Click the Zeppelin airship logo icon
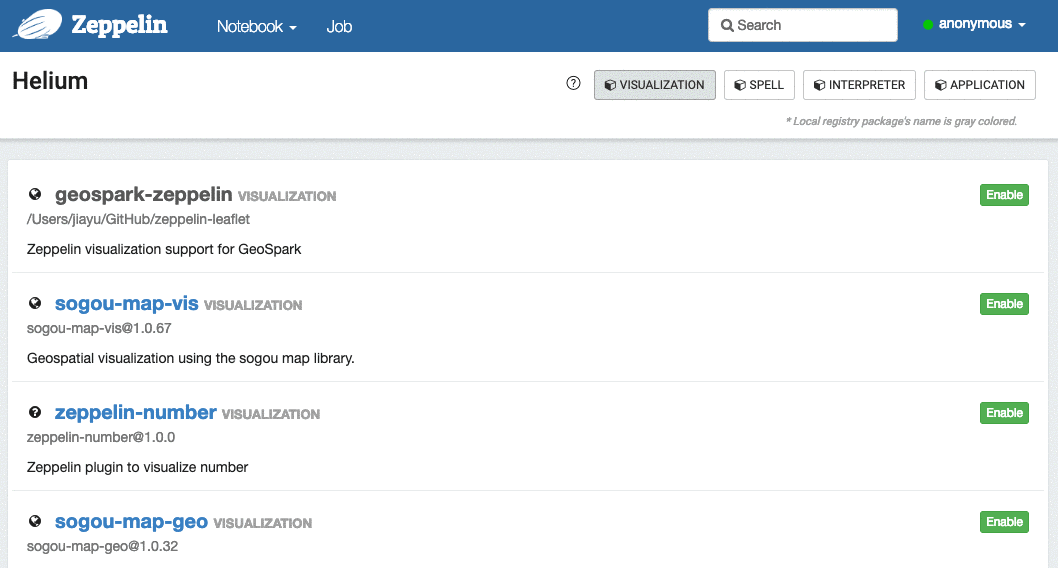1058x568 pixels. [x=37, y=24]
